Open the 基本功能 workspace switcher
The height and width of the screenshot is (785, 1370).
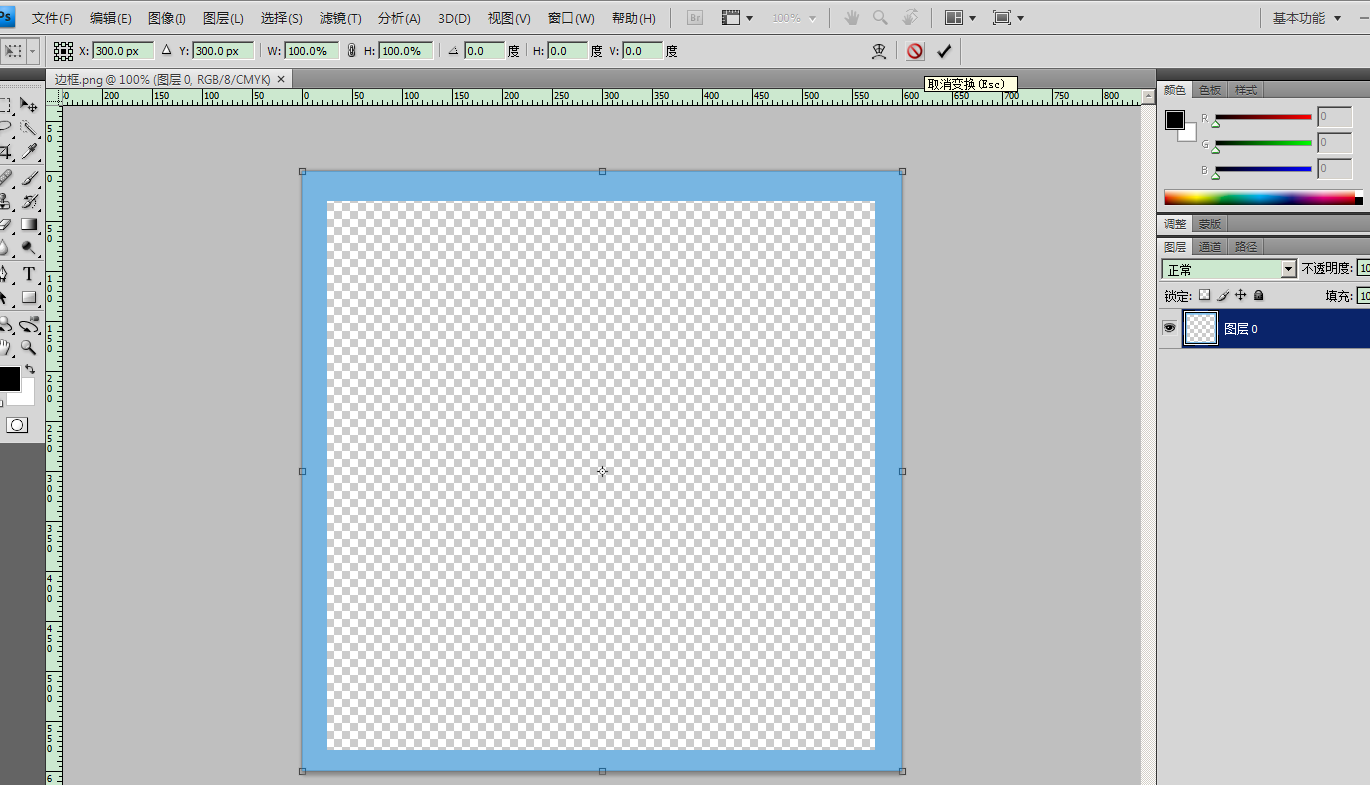click(1307, 18)
